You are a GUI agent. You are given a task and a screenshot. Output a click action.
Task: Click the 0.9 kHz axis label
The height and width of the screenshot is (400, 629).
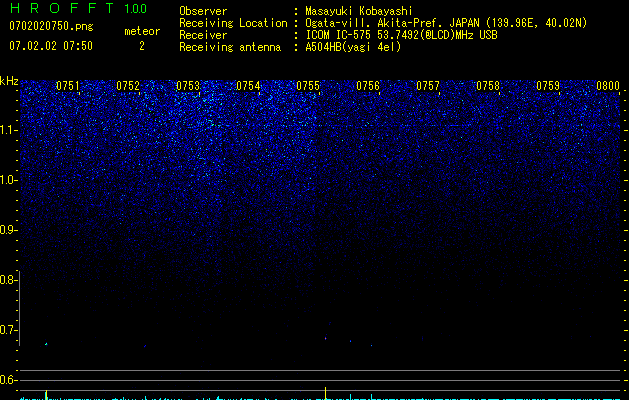(7, 230)
